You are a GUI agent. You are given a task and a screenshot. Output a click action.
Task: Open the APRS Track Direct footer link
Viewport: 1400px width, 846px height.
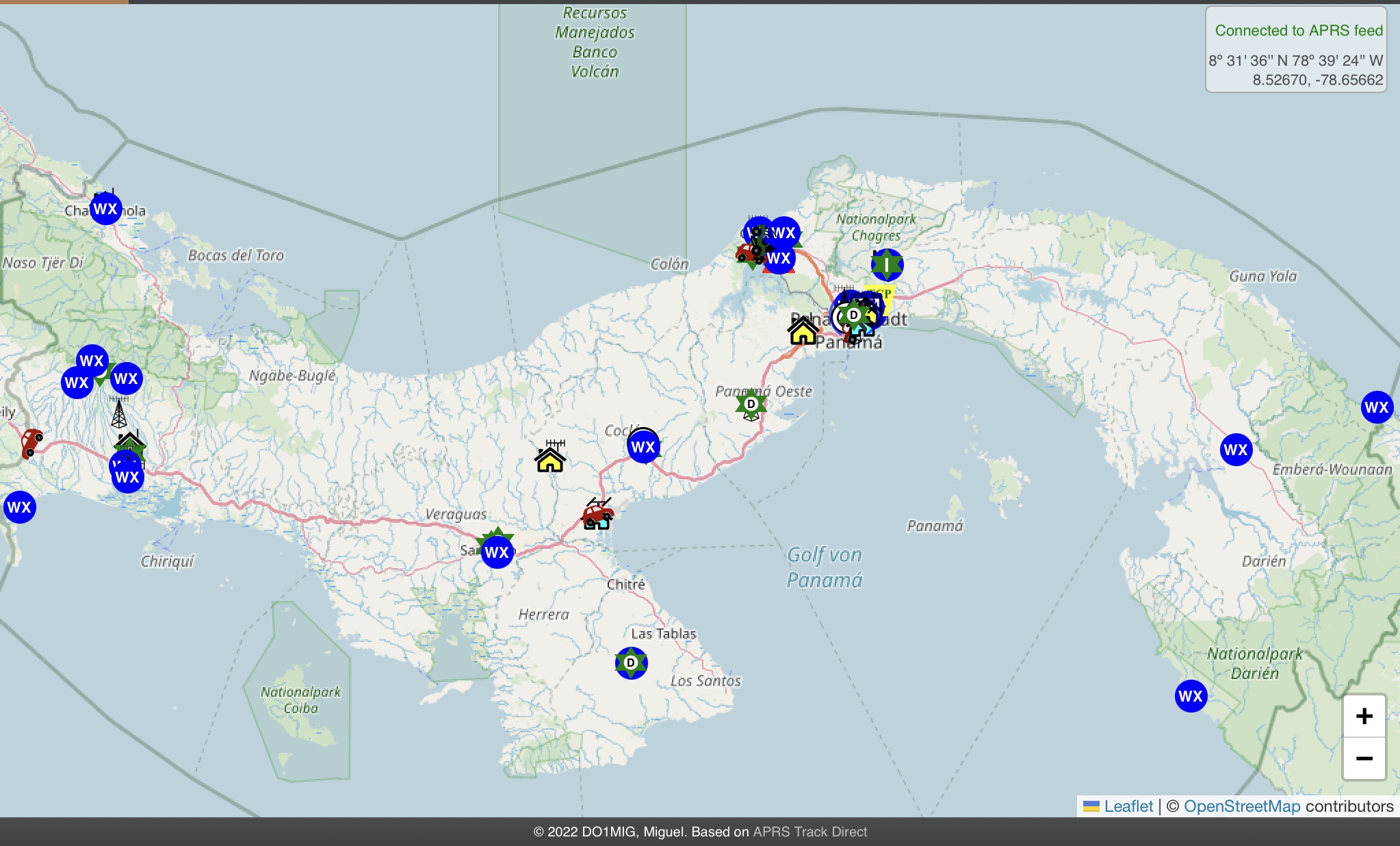click(809, 832)
